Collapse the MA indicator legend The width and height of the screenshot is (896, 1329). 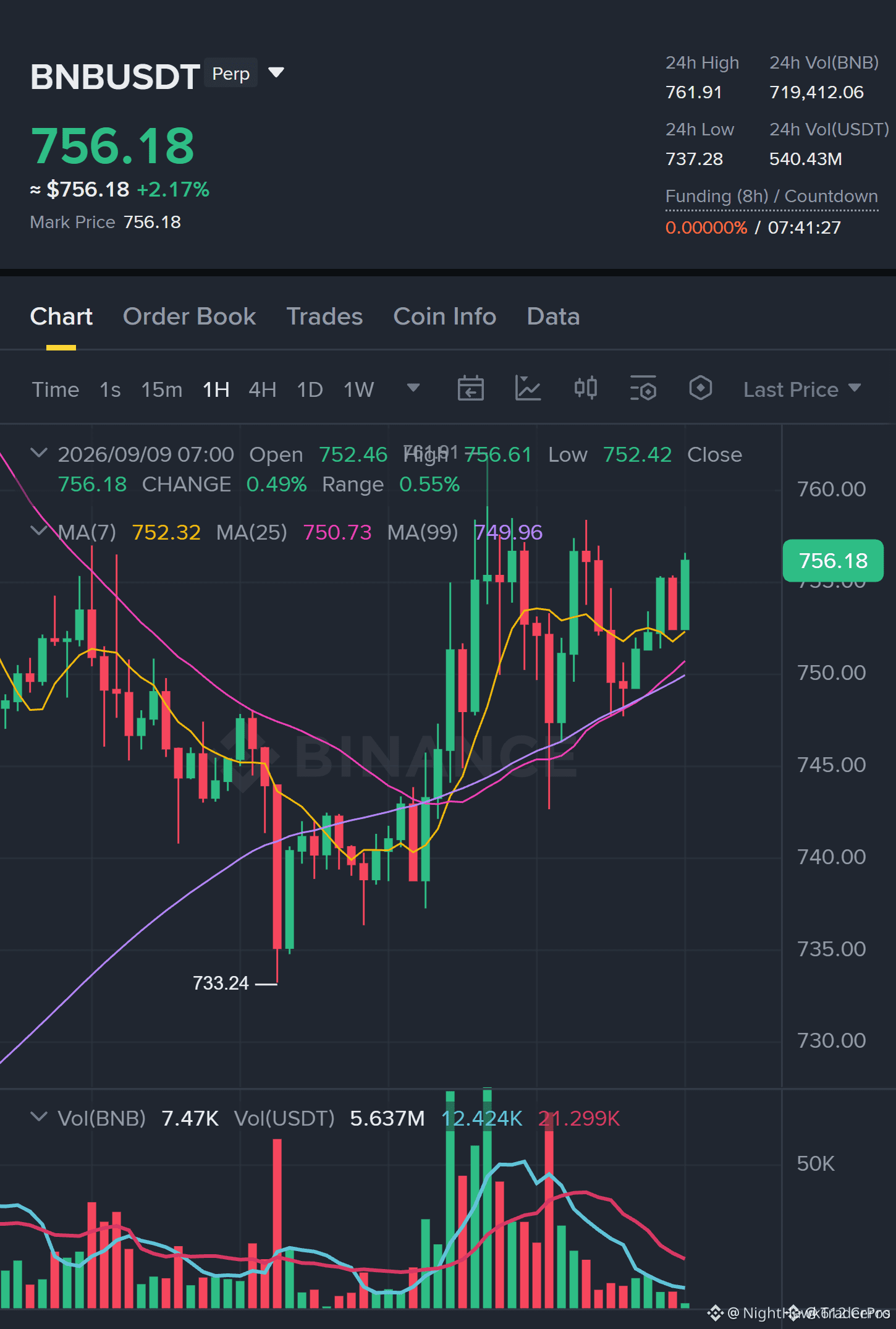click(x=38, y=531)
